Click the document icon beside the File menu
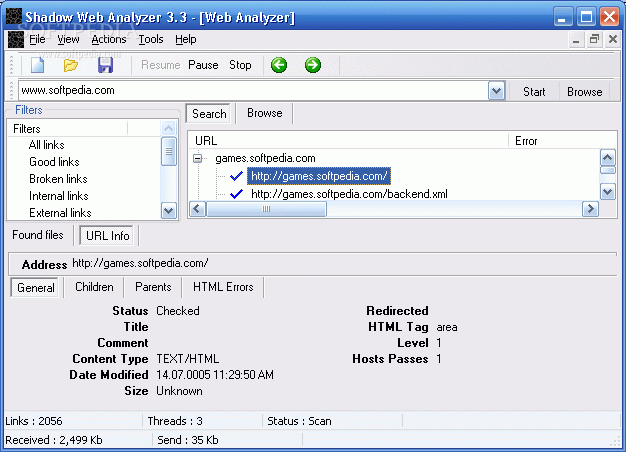Viewport: 626px width, 452px height. pos(16,40)
